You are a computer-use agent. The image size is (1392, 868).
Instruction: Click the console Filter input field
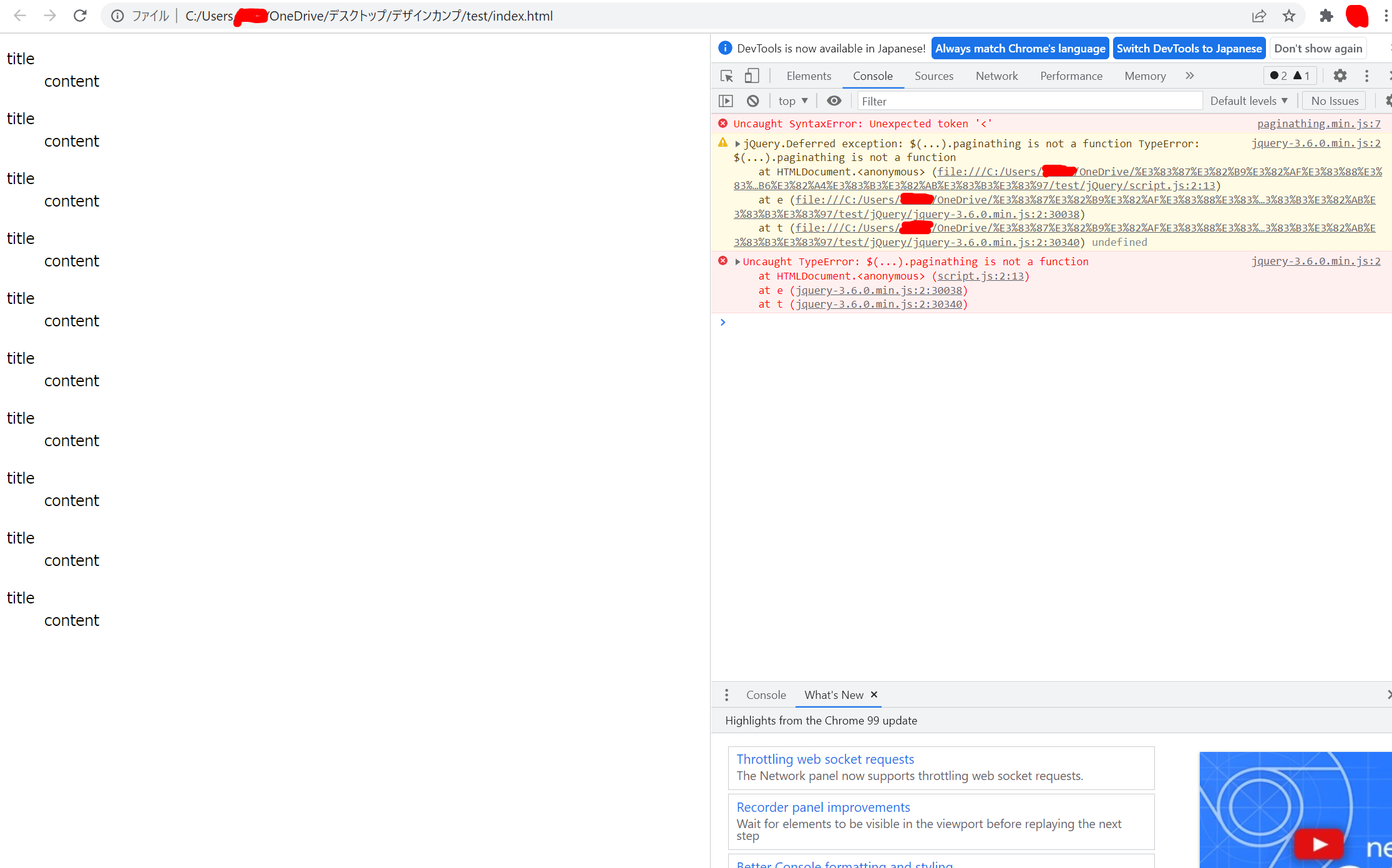click(1029, 100)
